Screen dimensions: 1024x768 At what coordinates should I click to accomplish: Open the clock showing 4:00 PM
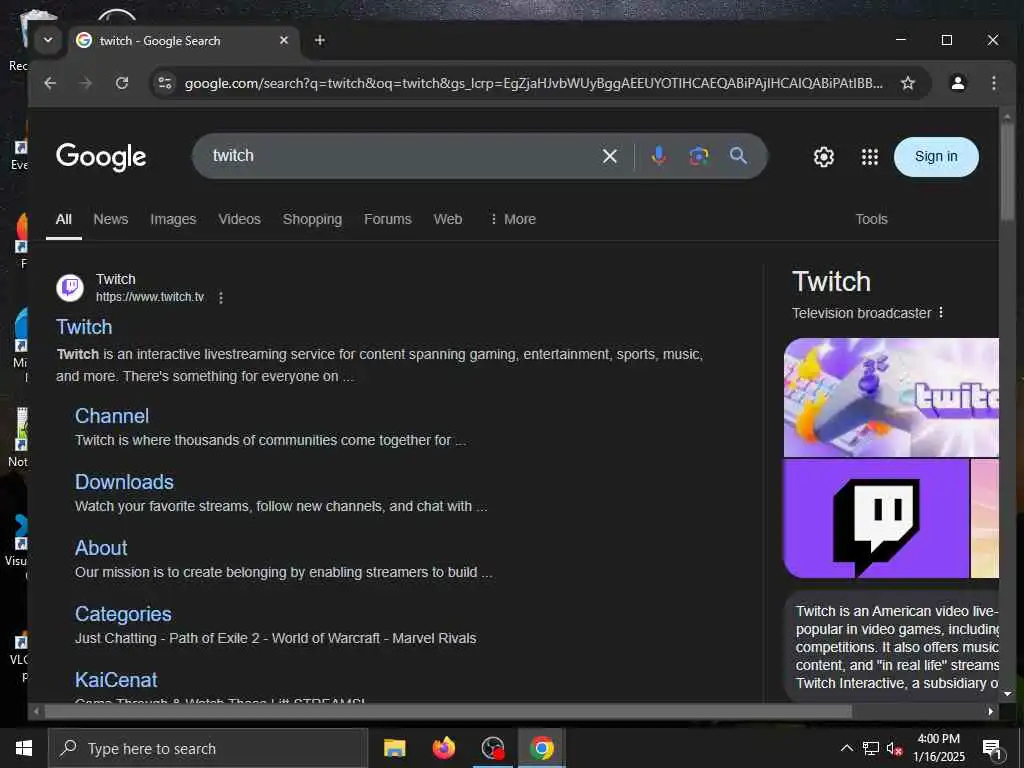(x=938, y=748)
